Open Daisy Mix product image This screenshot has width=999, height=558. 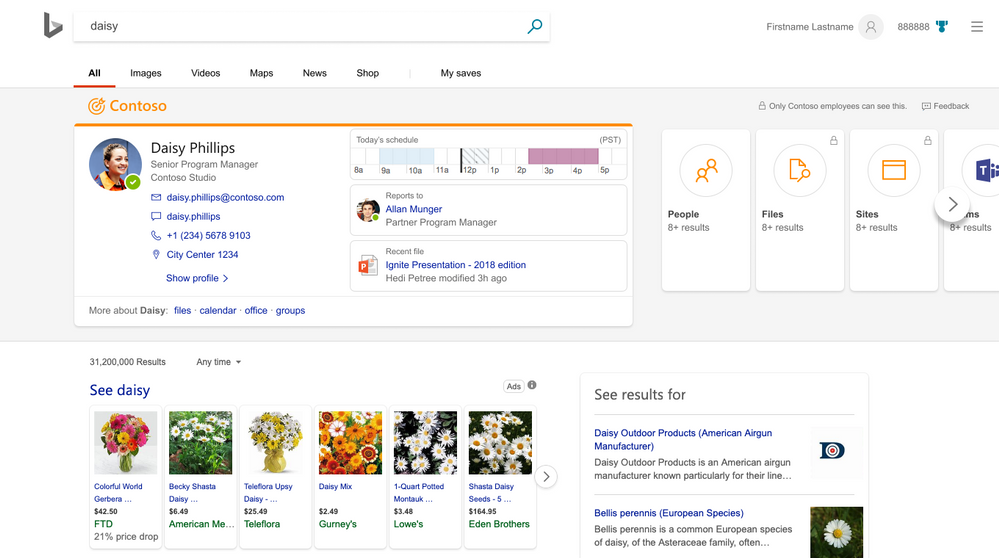pyautogui.click(x=350, y=443)
